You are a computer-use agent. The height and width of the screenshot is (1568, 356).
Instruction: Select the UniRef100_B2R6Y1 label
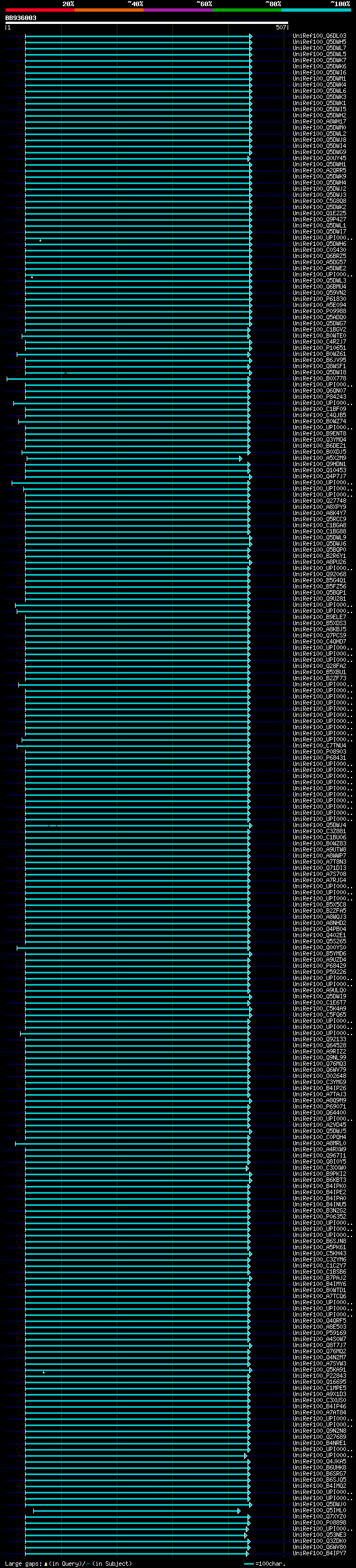click(x=319, y=556)
